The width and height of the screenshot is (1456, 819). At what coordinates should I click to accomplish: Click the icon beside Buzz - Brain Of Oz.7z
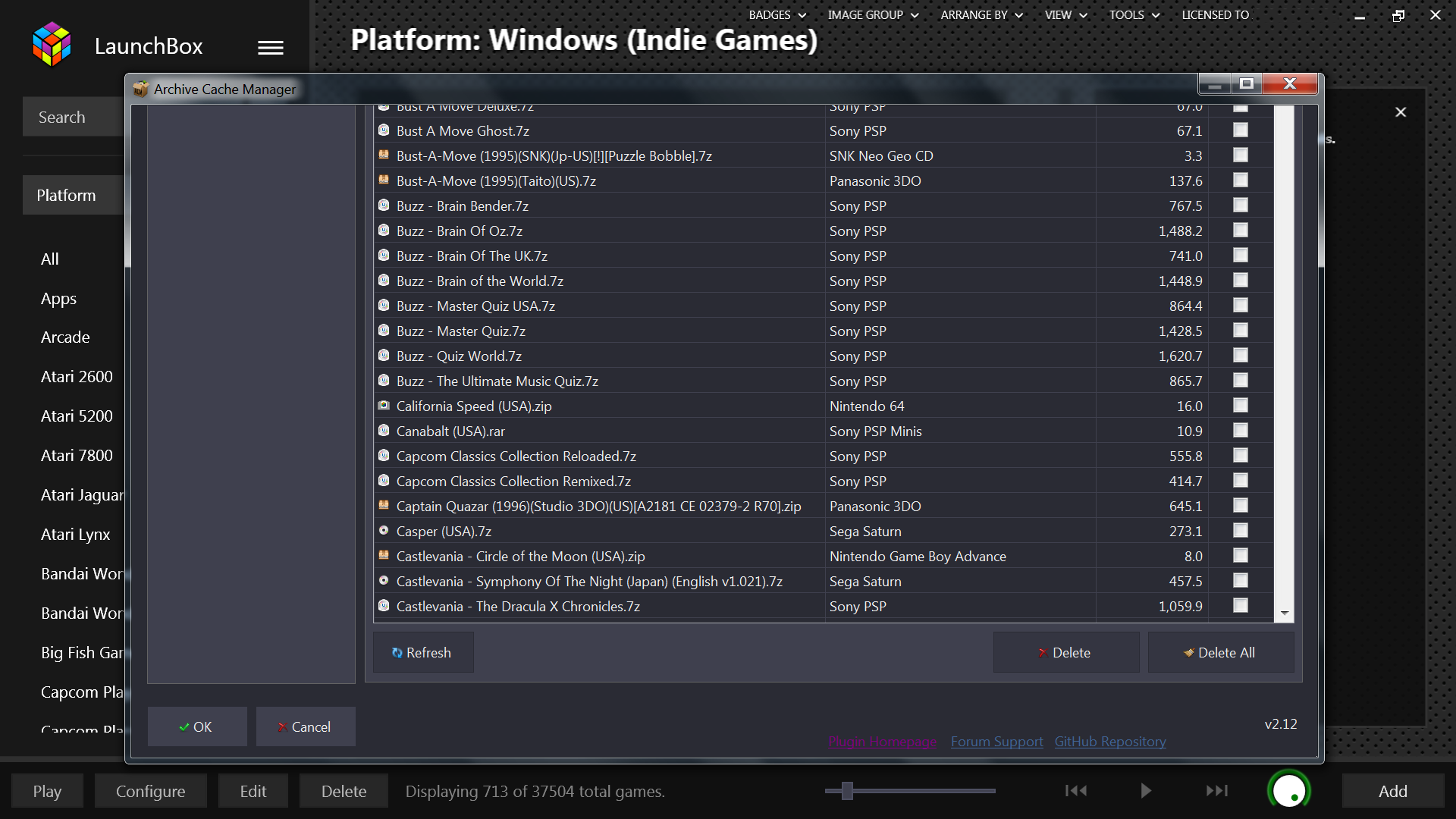click(384, 231)
